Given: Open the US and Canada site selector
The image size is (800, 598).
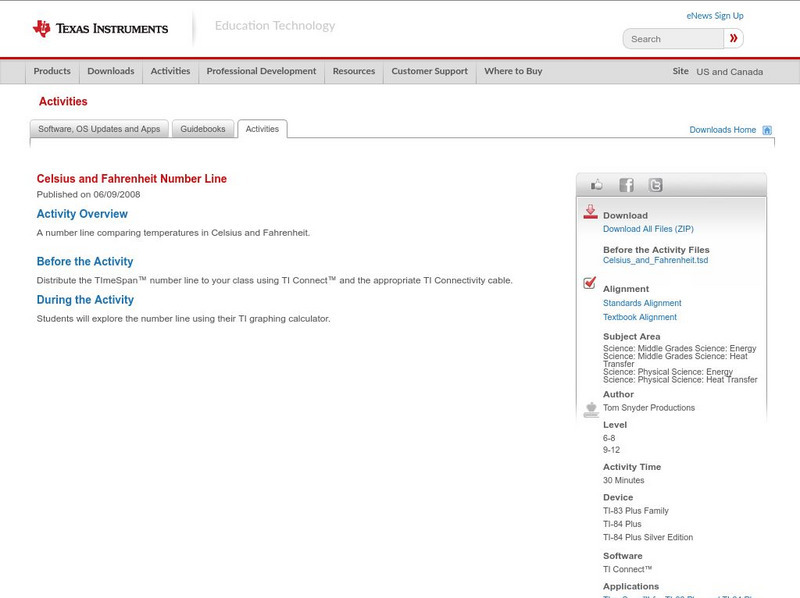Looking at the screenshot, I should (x=729, y=72).
